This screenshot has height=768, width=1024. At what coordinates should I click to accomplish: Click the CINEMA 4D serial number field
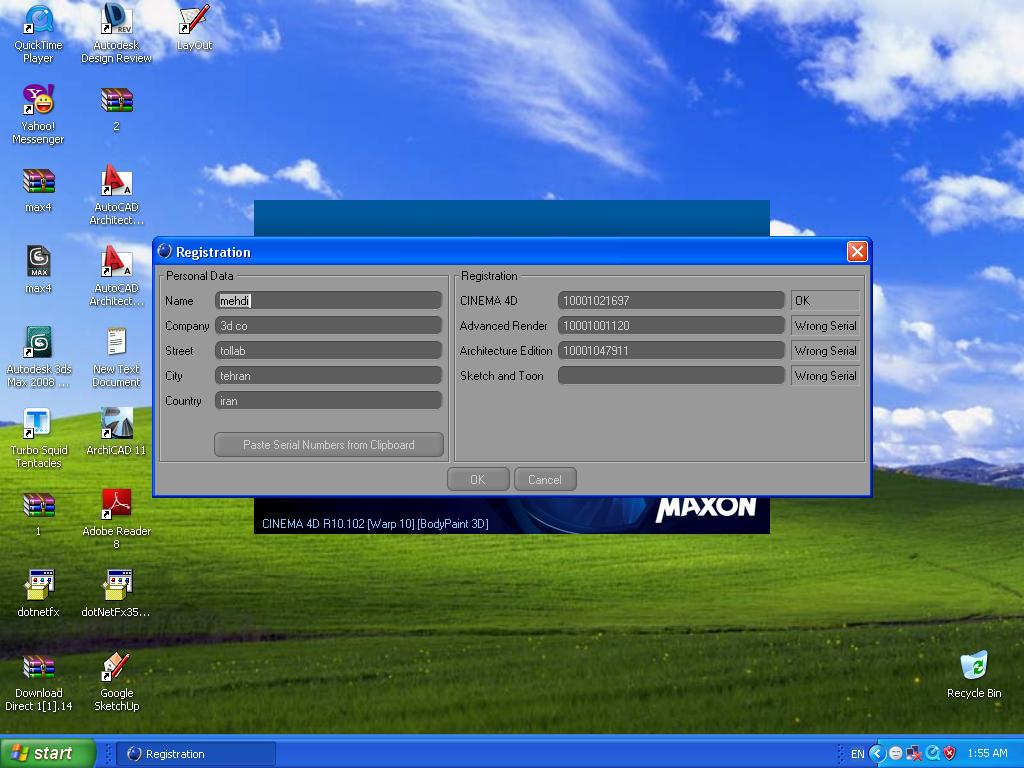click(671, 300)
